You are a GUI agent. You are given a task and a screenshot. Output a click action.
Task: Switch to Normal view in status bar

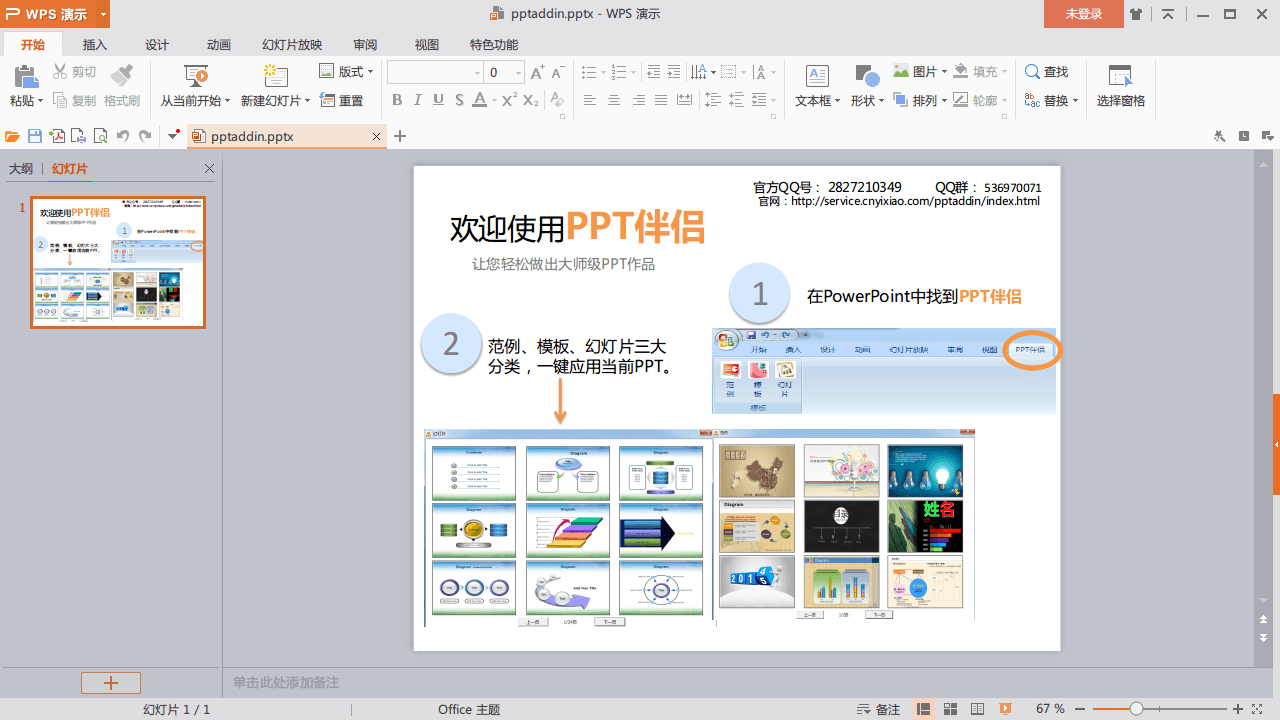point(924,709)
